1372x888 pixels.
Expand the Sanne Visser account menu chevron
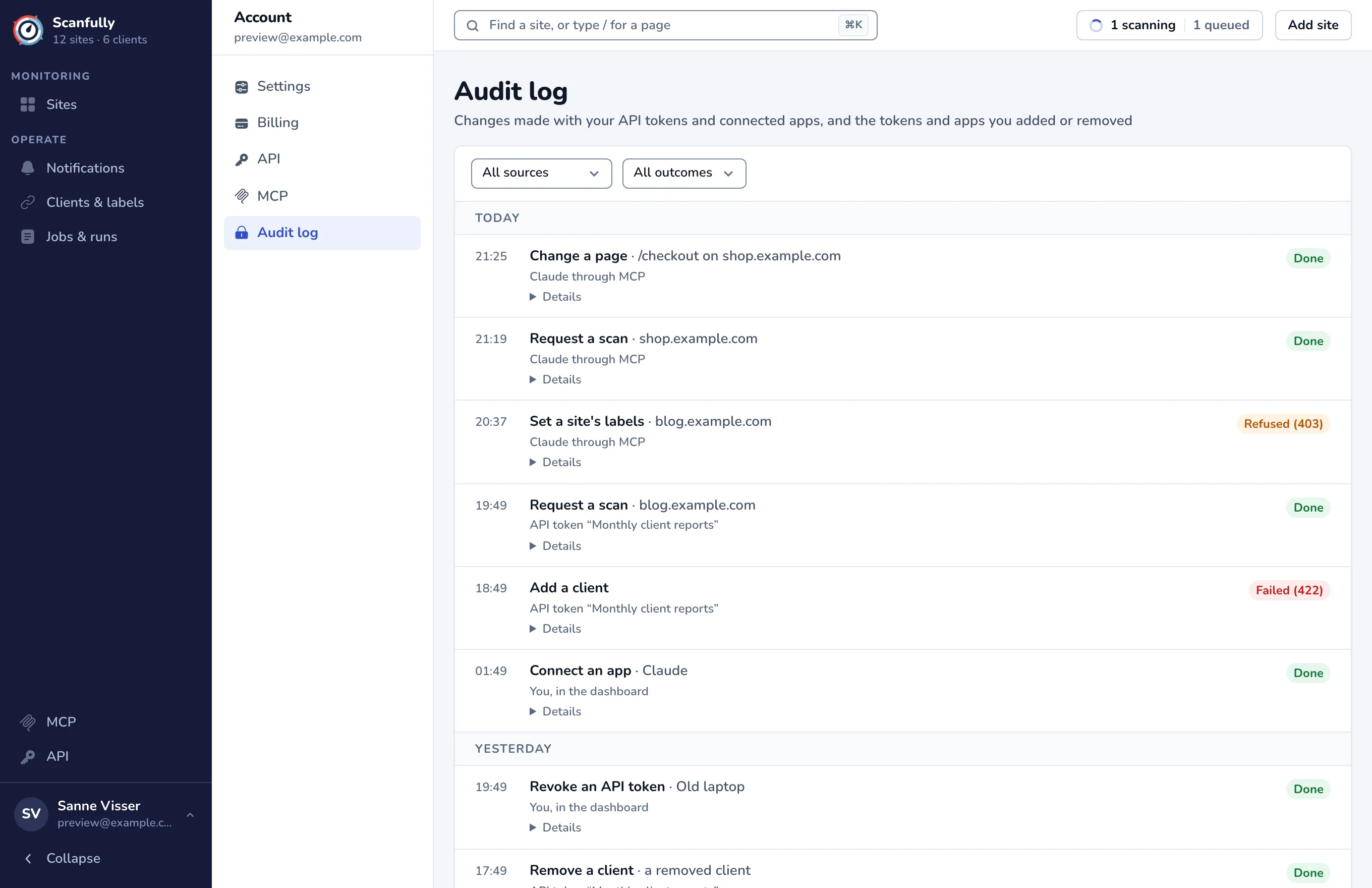tap(190, 814)
